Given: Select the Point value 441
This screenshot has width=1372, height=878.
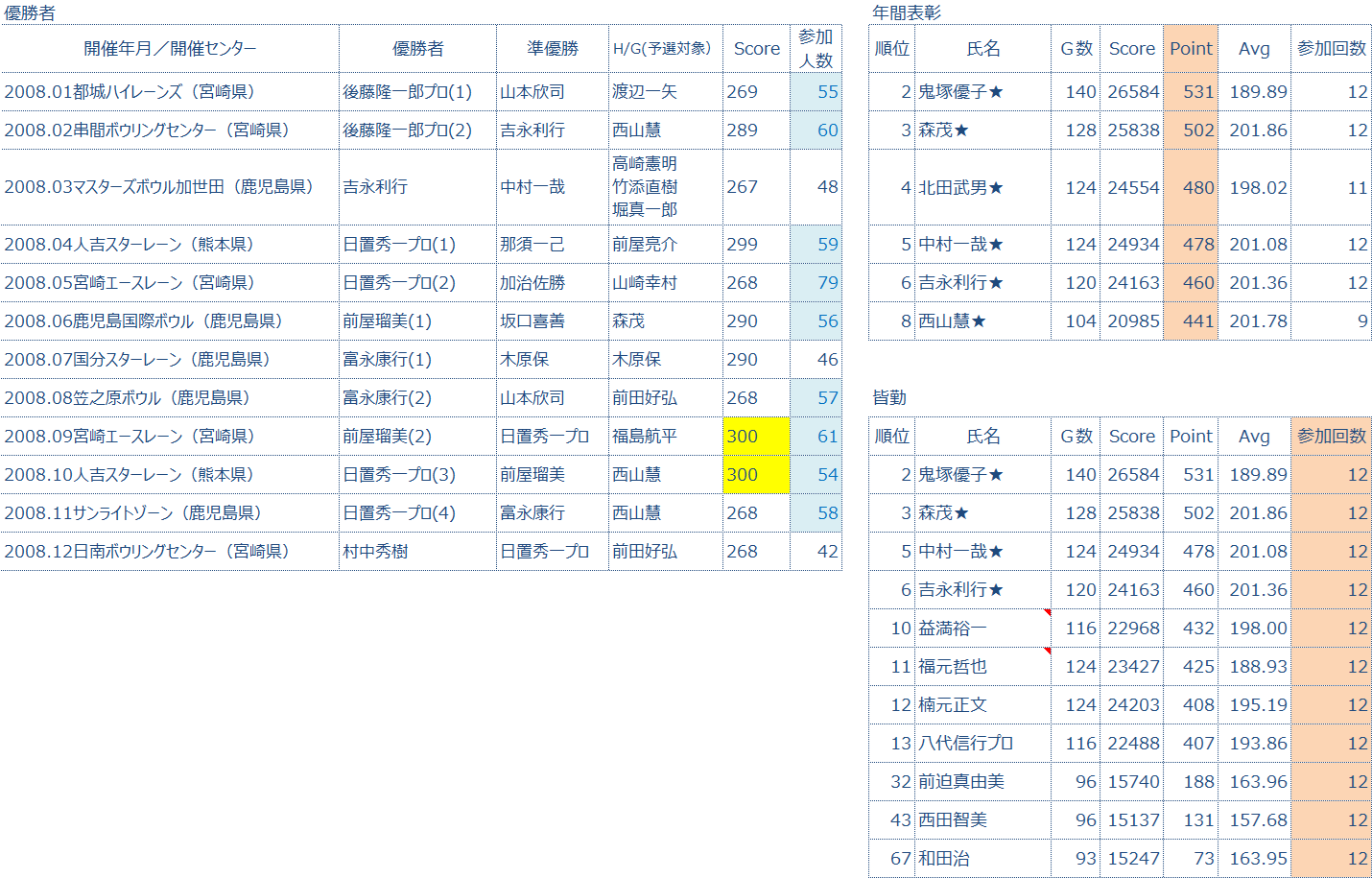Looking at the screenshot, I should pos(1191,320).
